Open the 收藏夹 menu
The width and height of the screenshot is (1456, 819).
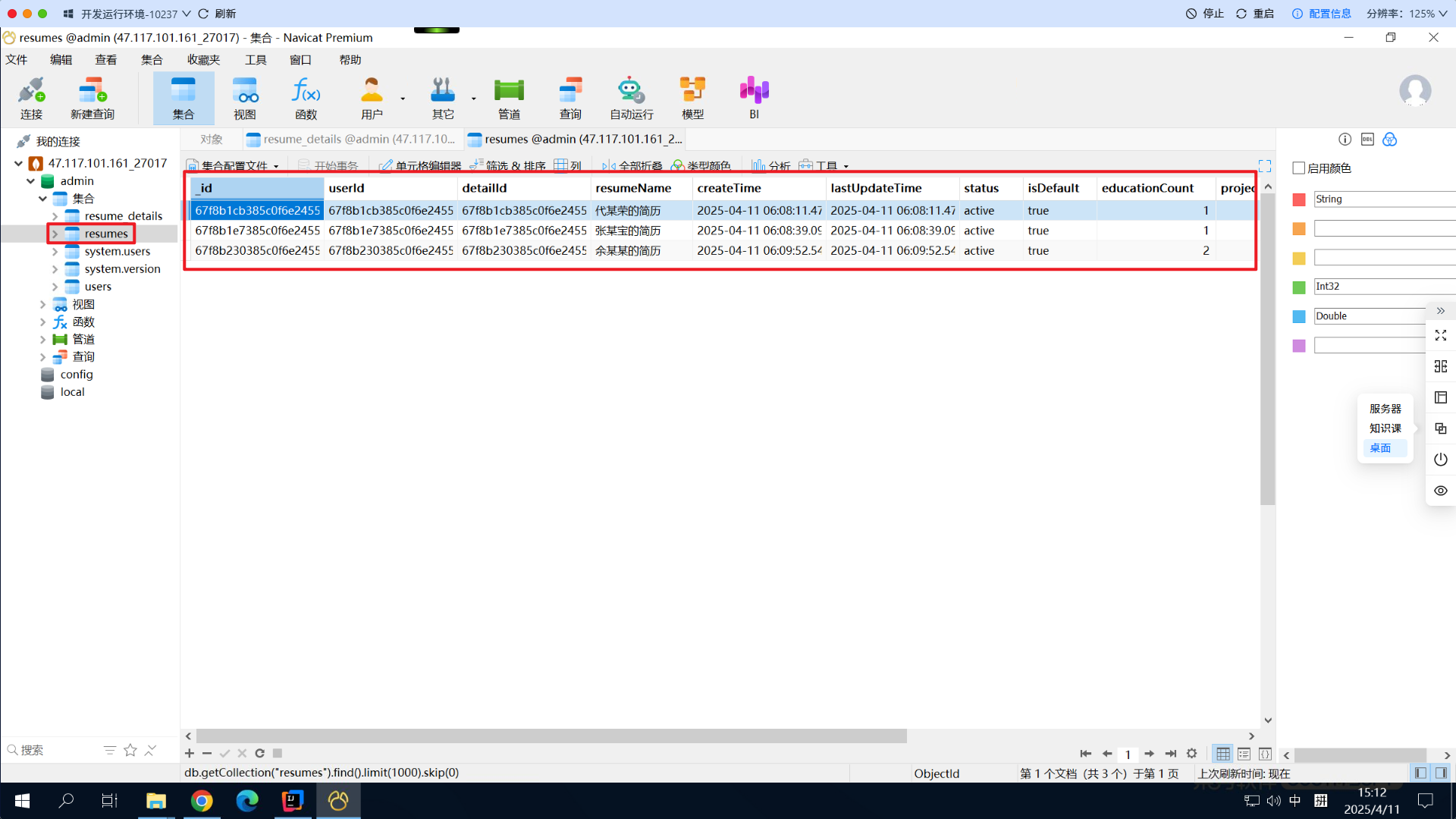(203, 60)
